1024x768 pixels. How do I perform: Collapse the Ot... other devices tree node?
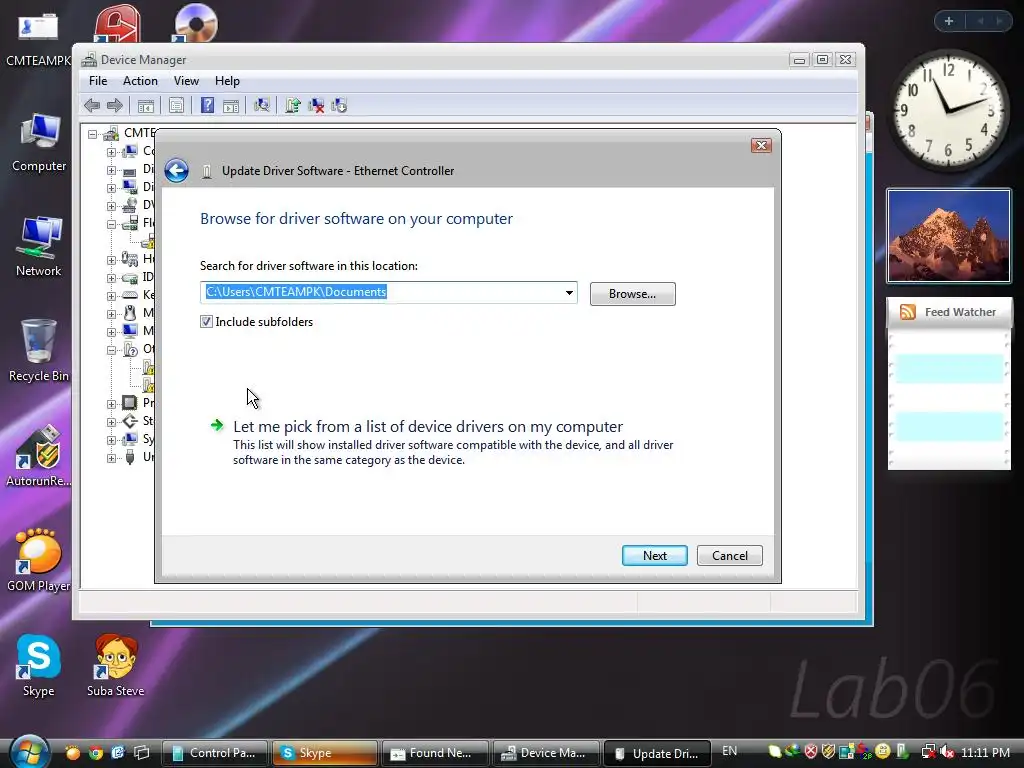click(112, 350)
